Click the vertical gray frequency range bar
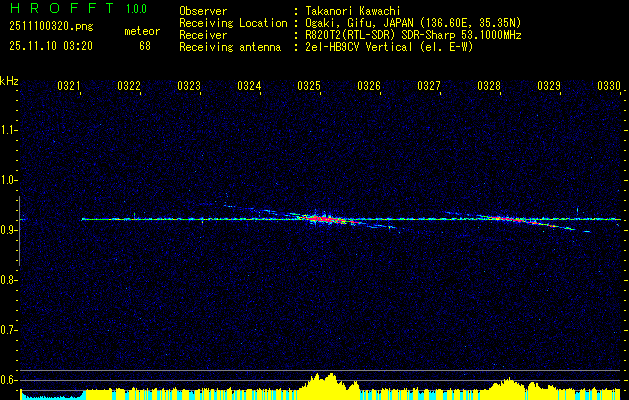629x400 pixels. point(19,231)
